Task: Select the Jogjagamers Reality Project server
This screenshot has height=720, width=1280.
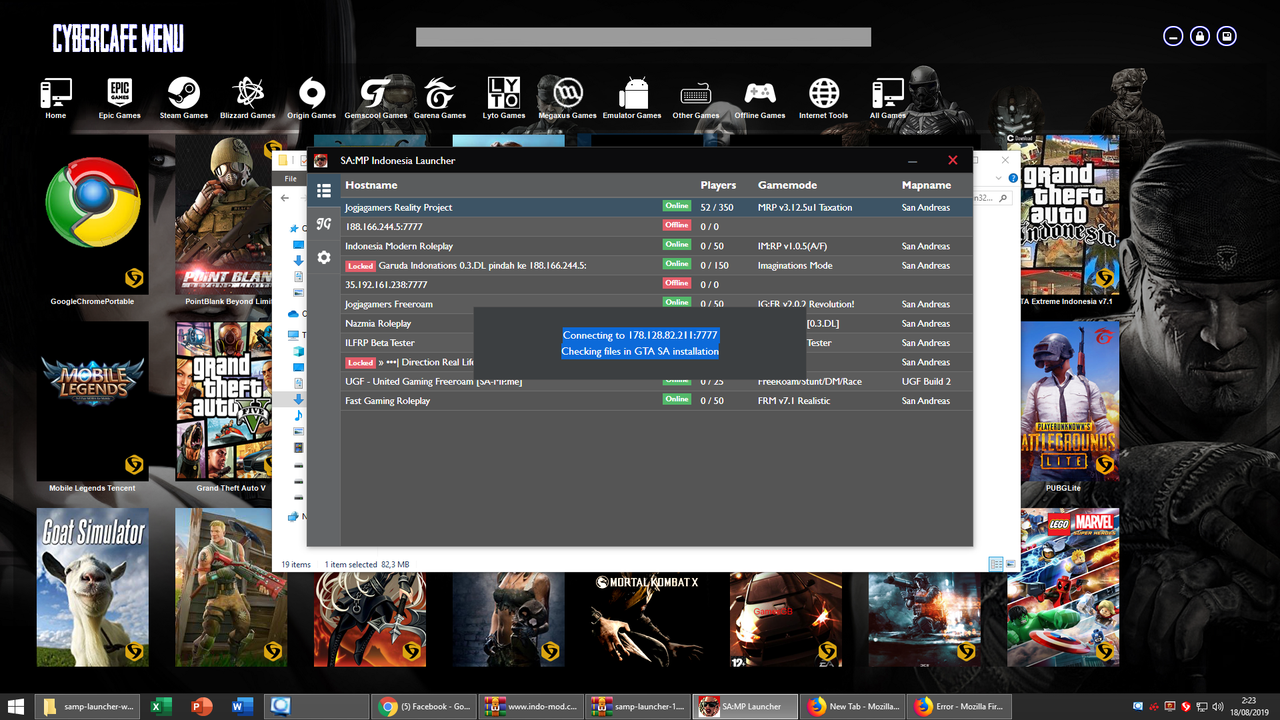Action: coord(657,207)
